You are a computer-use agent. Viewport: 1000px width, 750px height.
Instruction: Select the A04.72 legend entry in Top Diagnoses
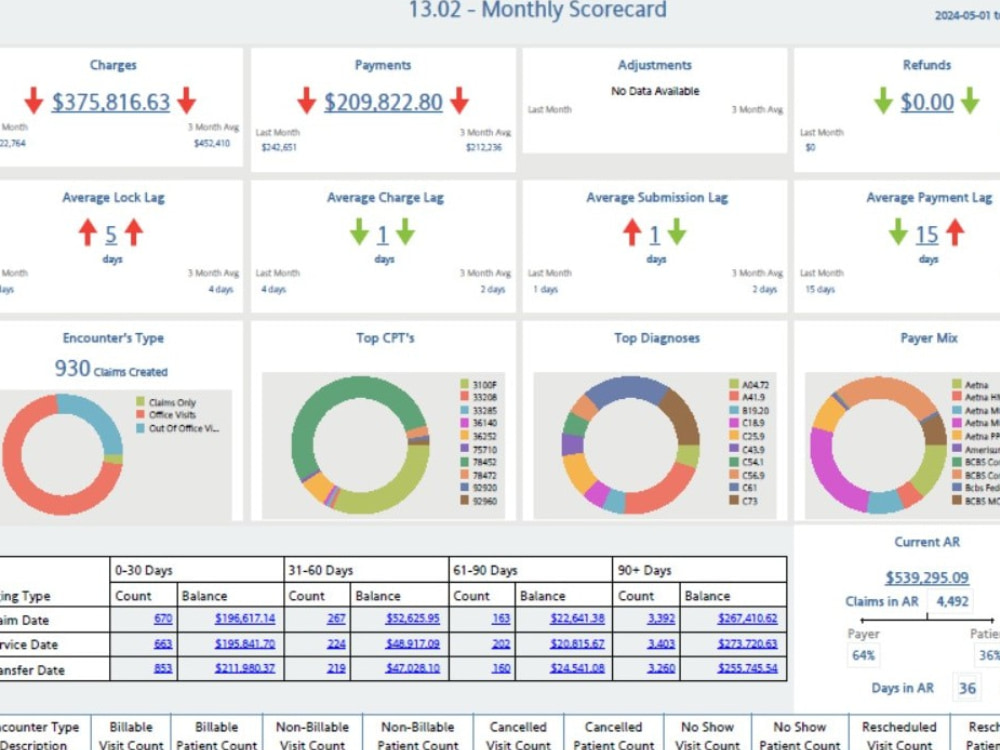(749, 385)
